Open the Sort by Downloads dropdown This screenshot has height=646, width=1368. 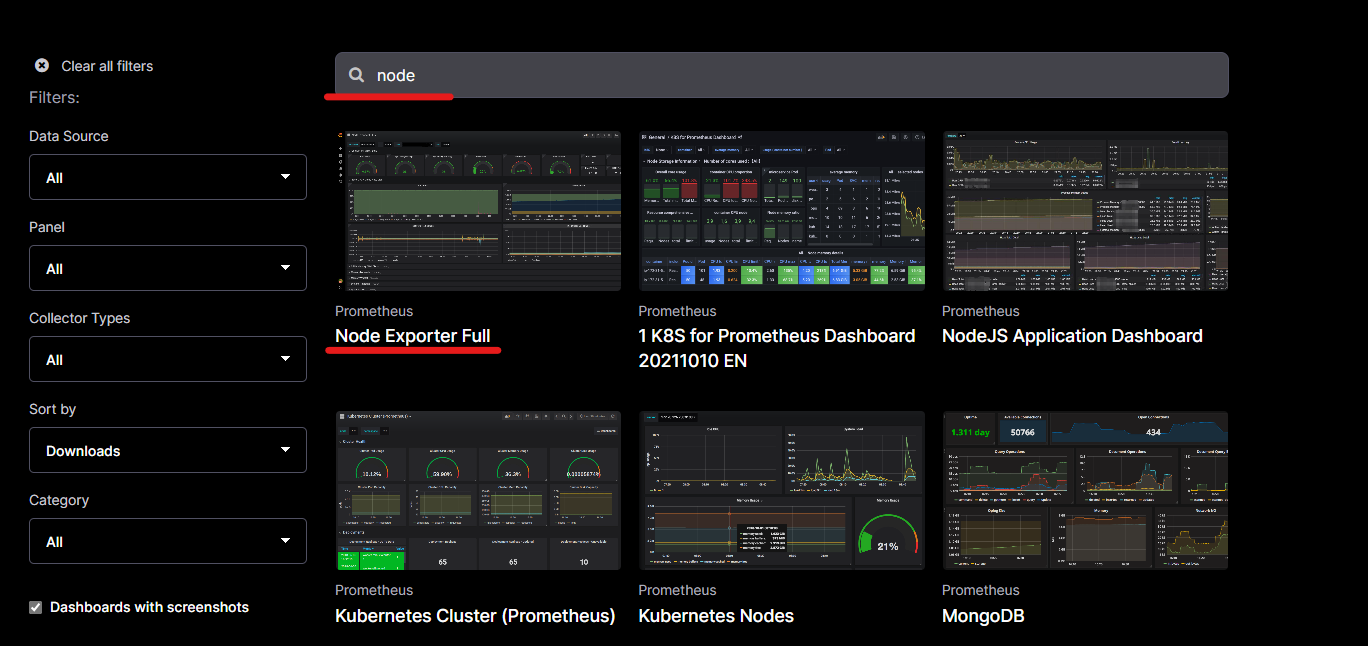point(168,450)
